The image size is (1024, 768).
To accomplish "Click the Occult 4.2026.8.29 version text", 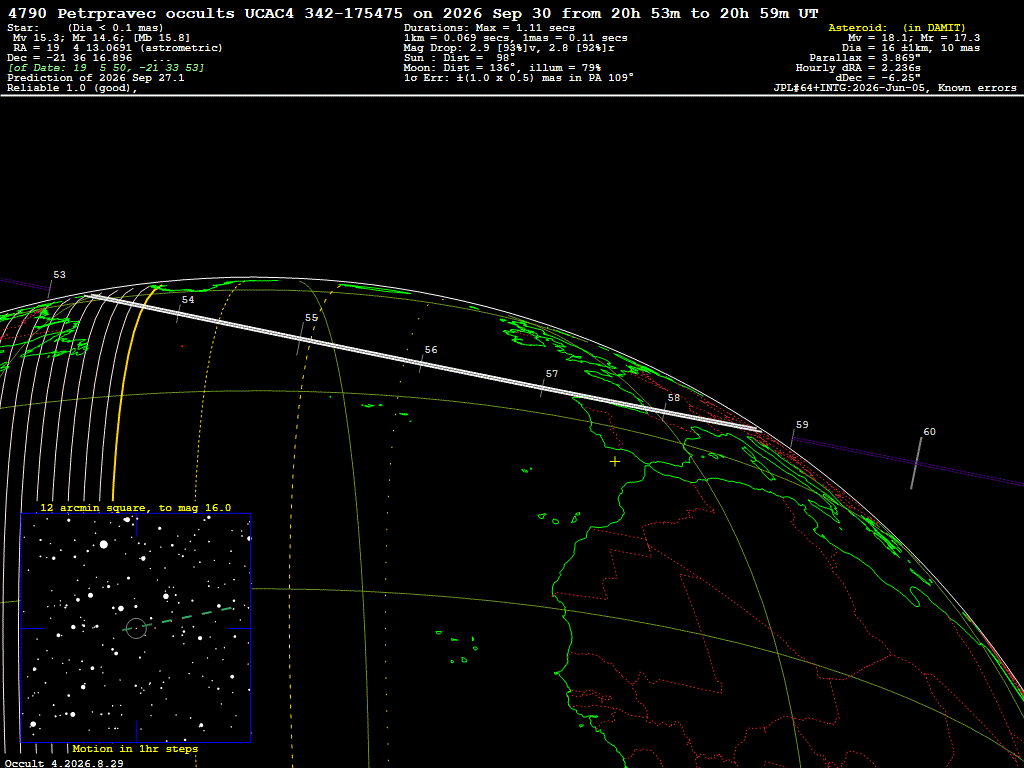I will click(x=64, y=763).
